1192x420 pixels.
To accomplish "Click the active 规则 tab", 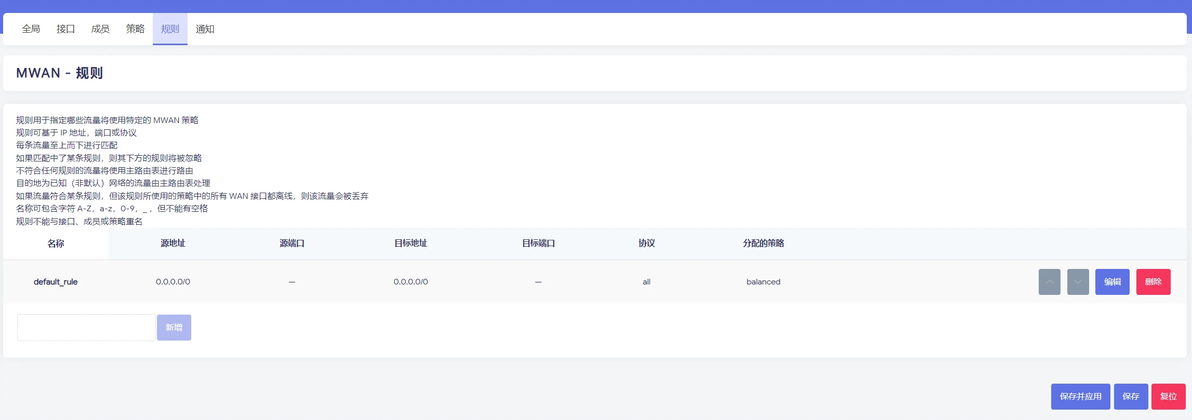I will tap(170, 29).
